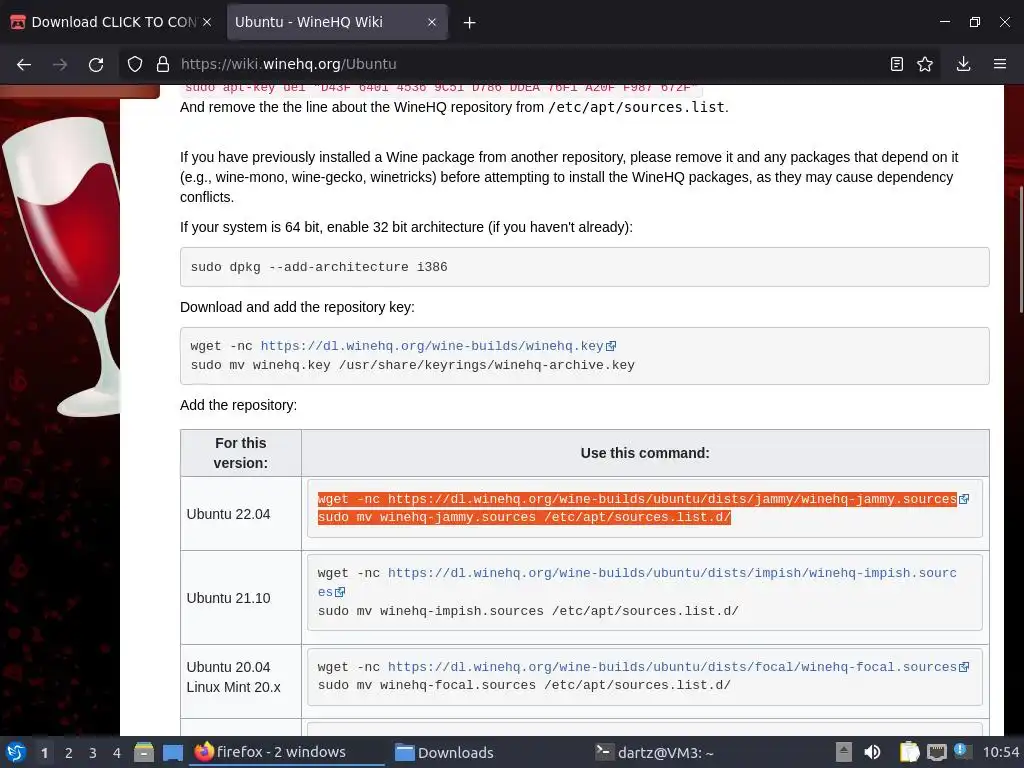Reload the current WineHQ page

click(96, 64)
